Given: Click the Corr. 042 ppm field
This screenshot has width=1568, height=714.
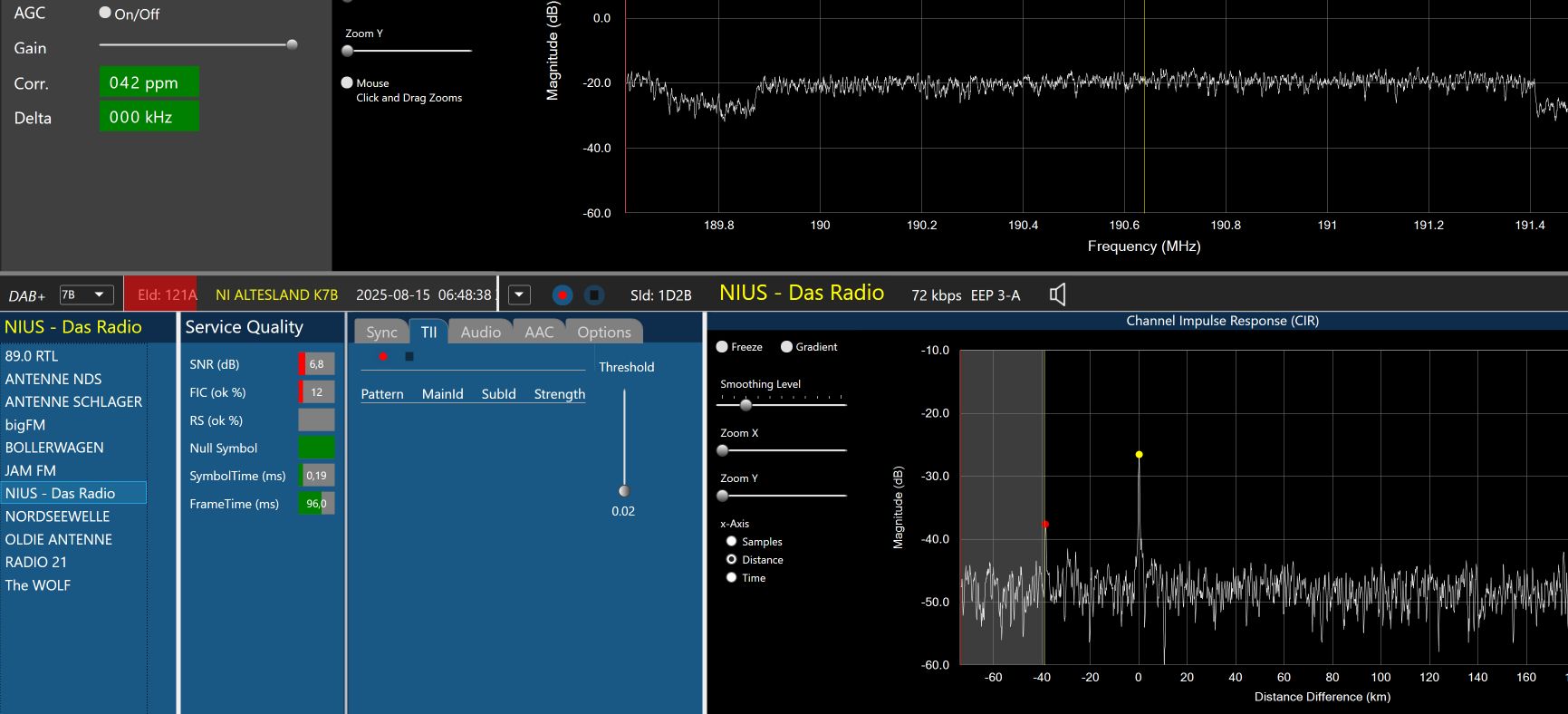Looking at the screenshot, I should click(149, 82).
